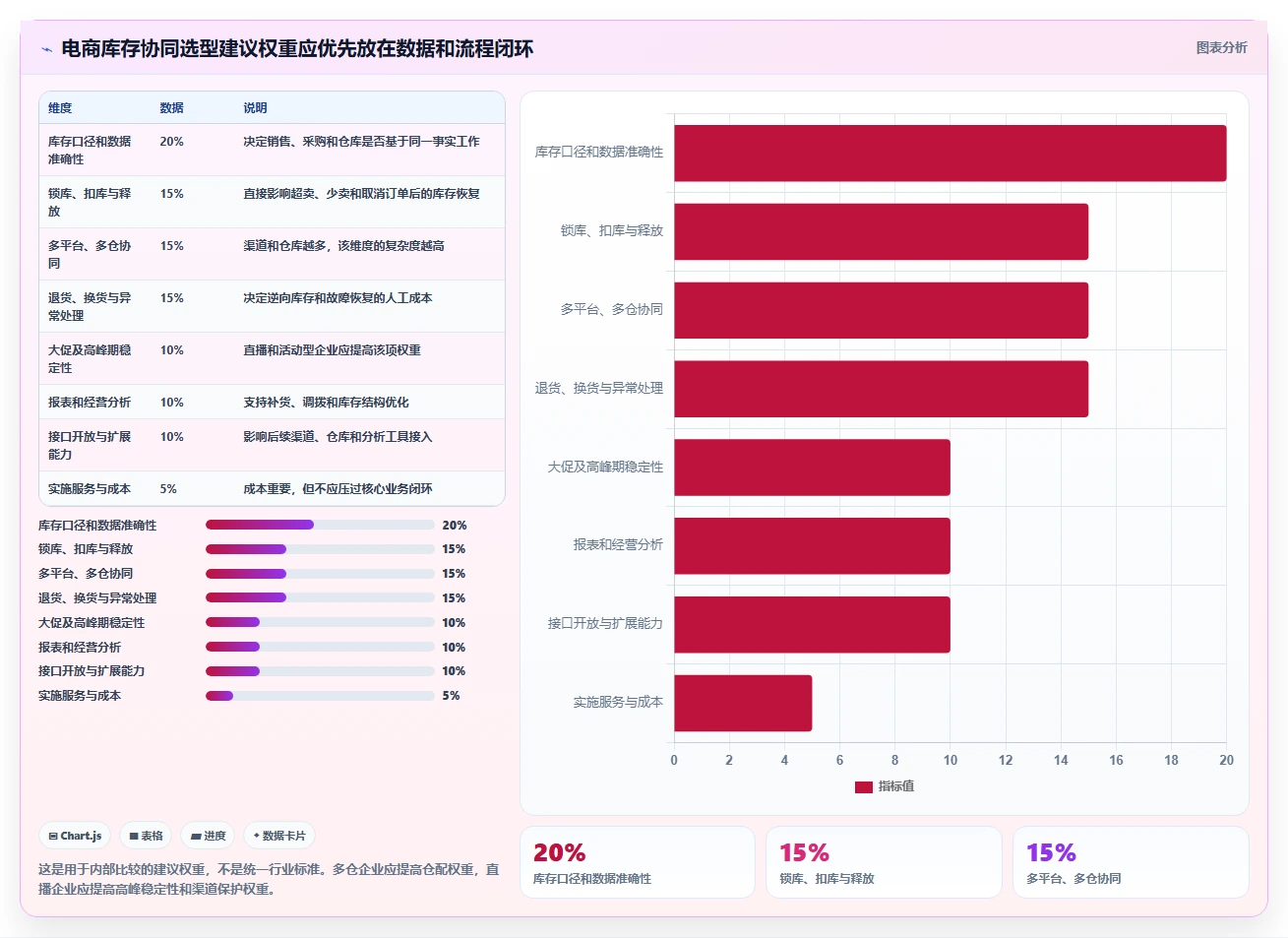Click text 决定逆向库存和故障恢复的人工成本
The width and height of the screenshot is (1288, 938).
338,298
